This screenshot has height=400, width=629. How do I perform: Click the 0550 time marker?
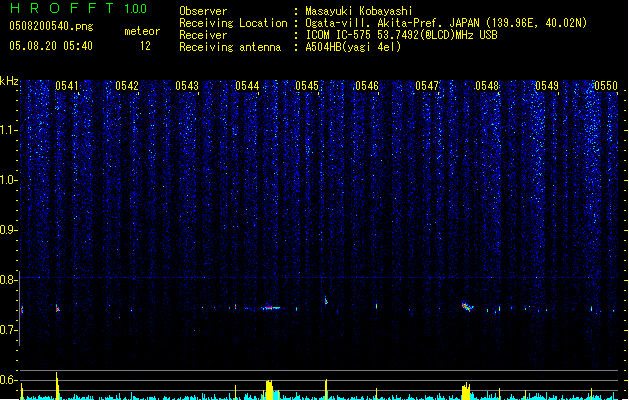606,86
